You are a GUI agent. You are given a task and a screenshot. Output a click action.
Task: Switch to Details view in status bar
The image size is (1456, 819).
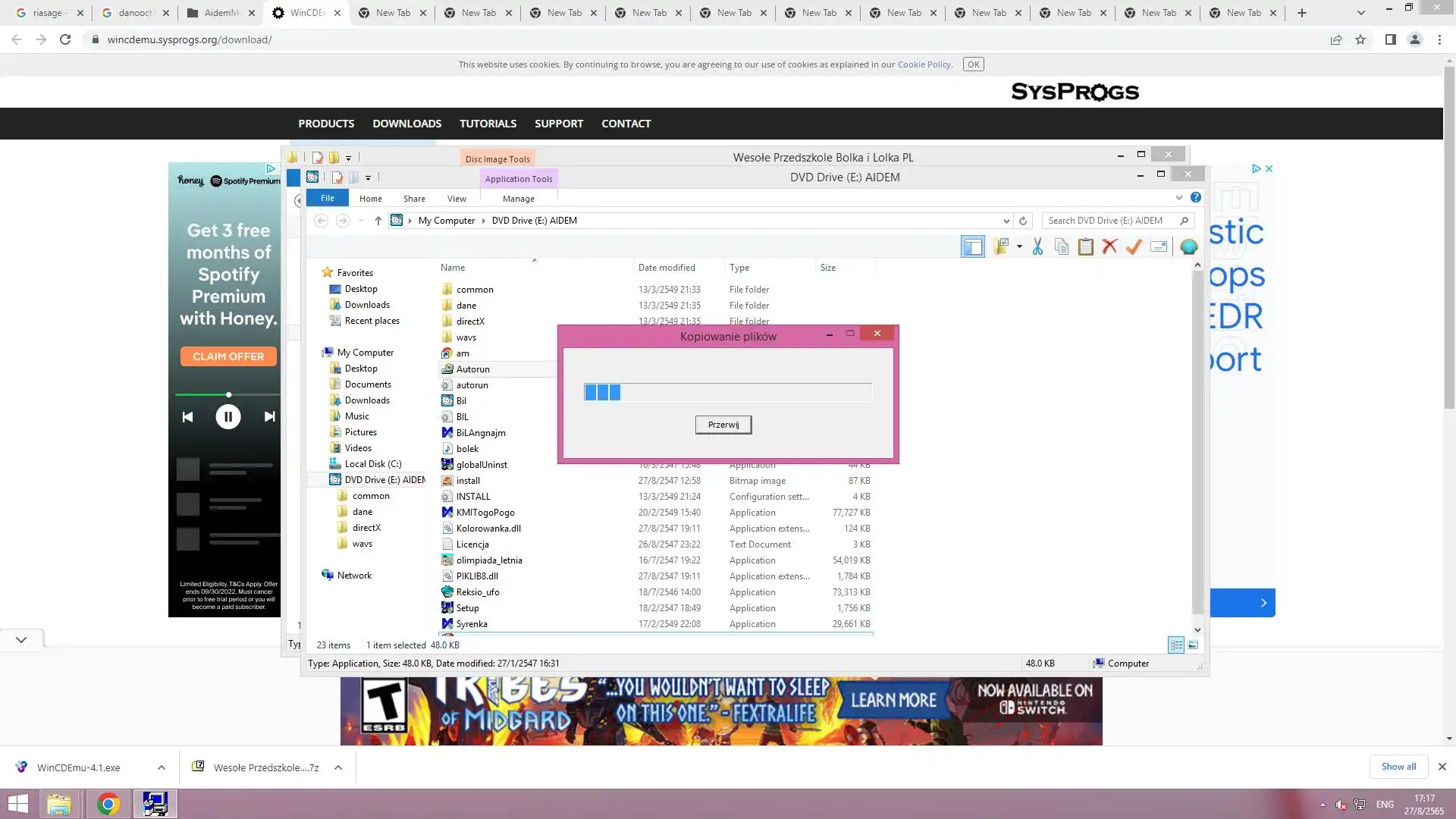tap(1176, 645)
